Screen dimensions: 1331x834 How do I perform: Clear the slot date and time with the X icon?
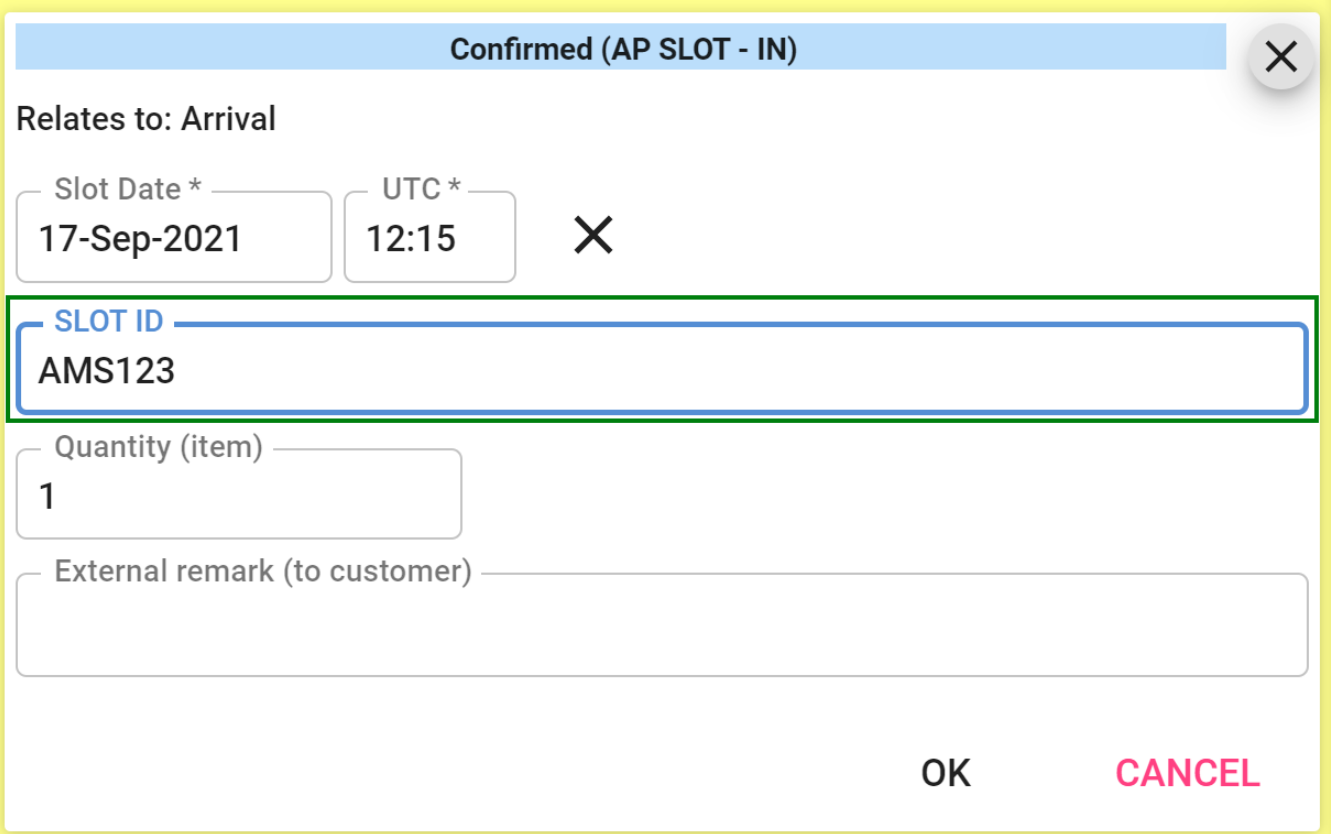pos(593,236)
